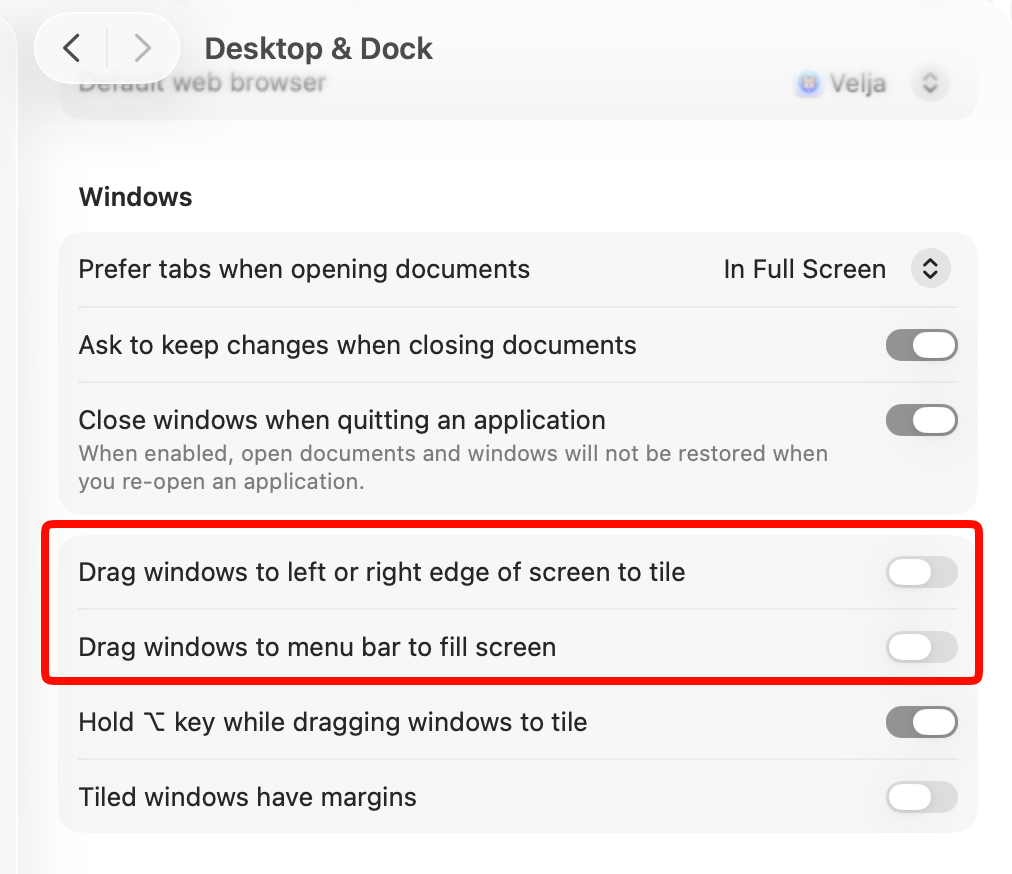Click the Desktop & Dock pane title
Screen dimensions: 1012x874
[318, 49]
